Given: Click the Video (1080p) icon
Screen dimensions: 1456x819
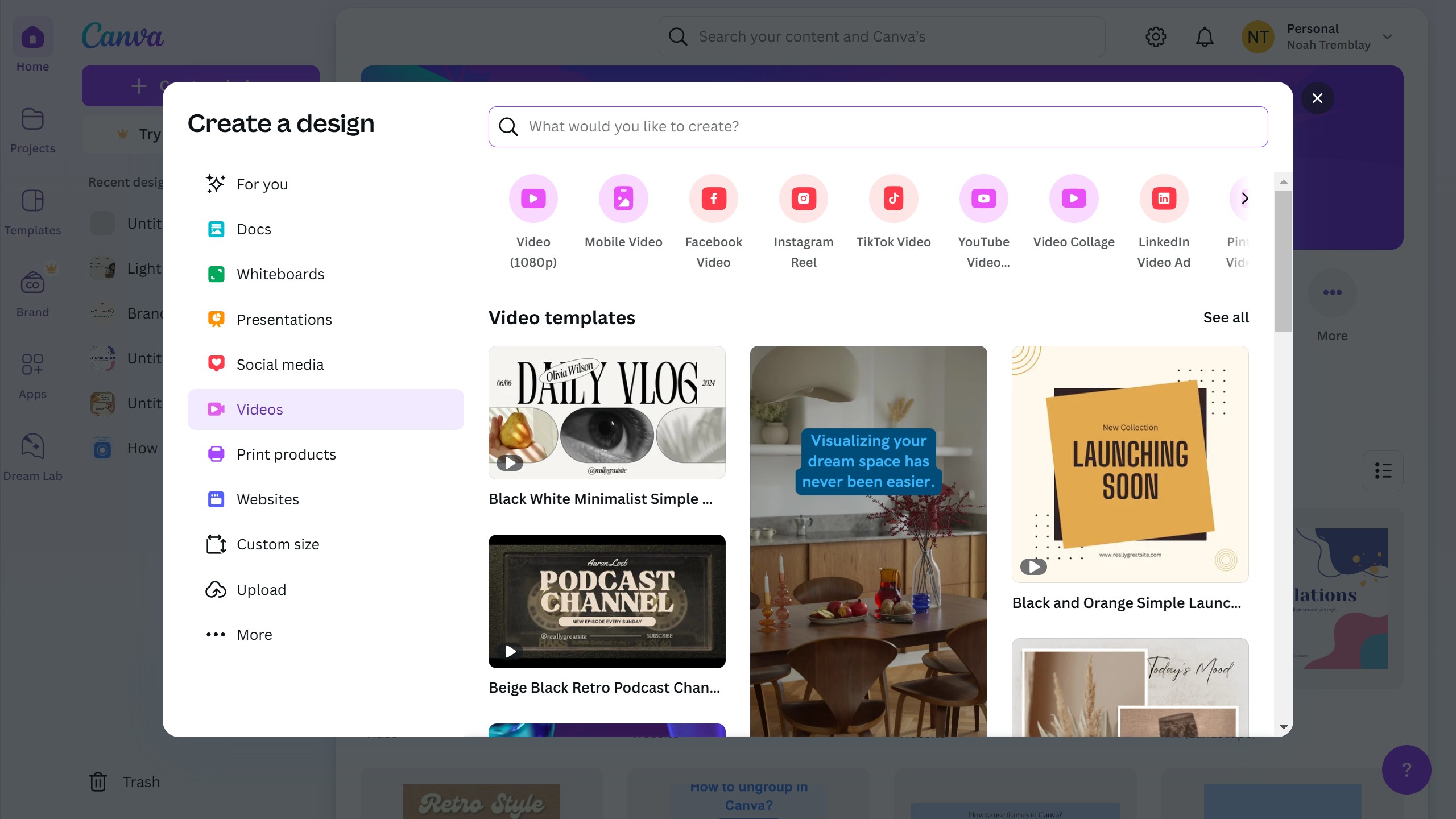Looking at the screenshot, I should click(x=533, y=198).
